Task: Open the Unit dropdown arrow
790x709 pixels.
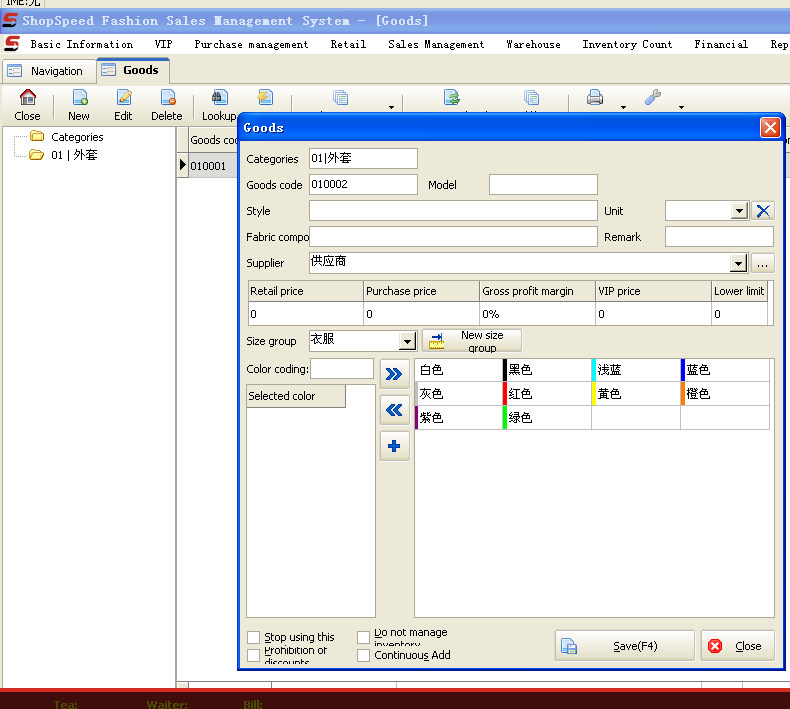Action: (739, 211)
